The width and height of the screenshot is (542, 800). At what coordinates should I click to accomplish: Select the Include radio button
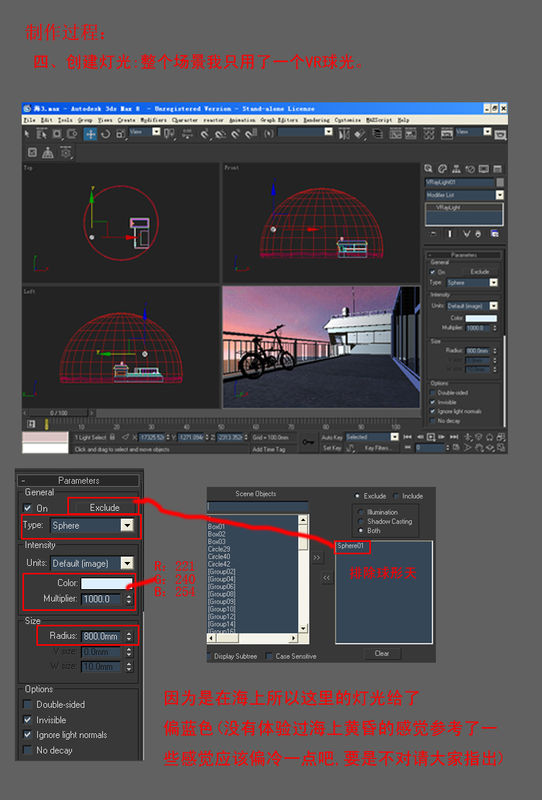(397, 496)
